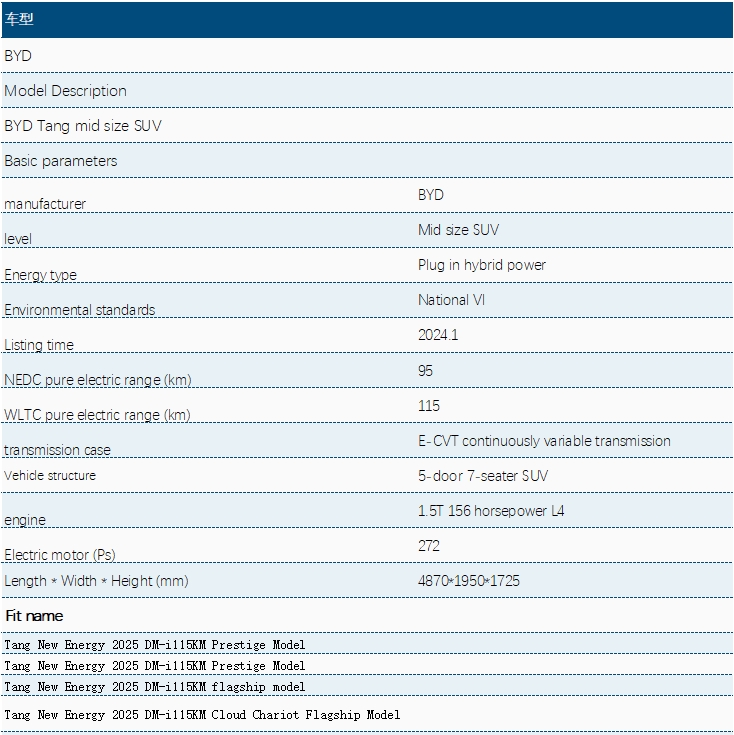Select the NEDC range value '95'
The height and width of the screenshot is (735, 734).
point(425,370)
